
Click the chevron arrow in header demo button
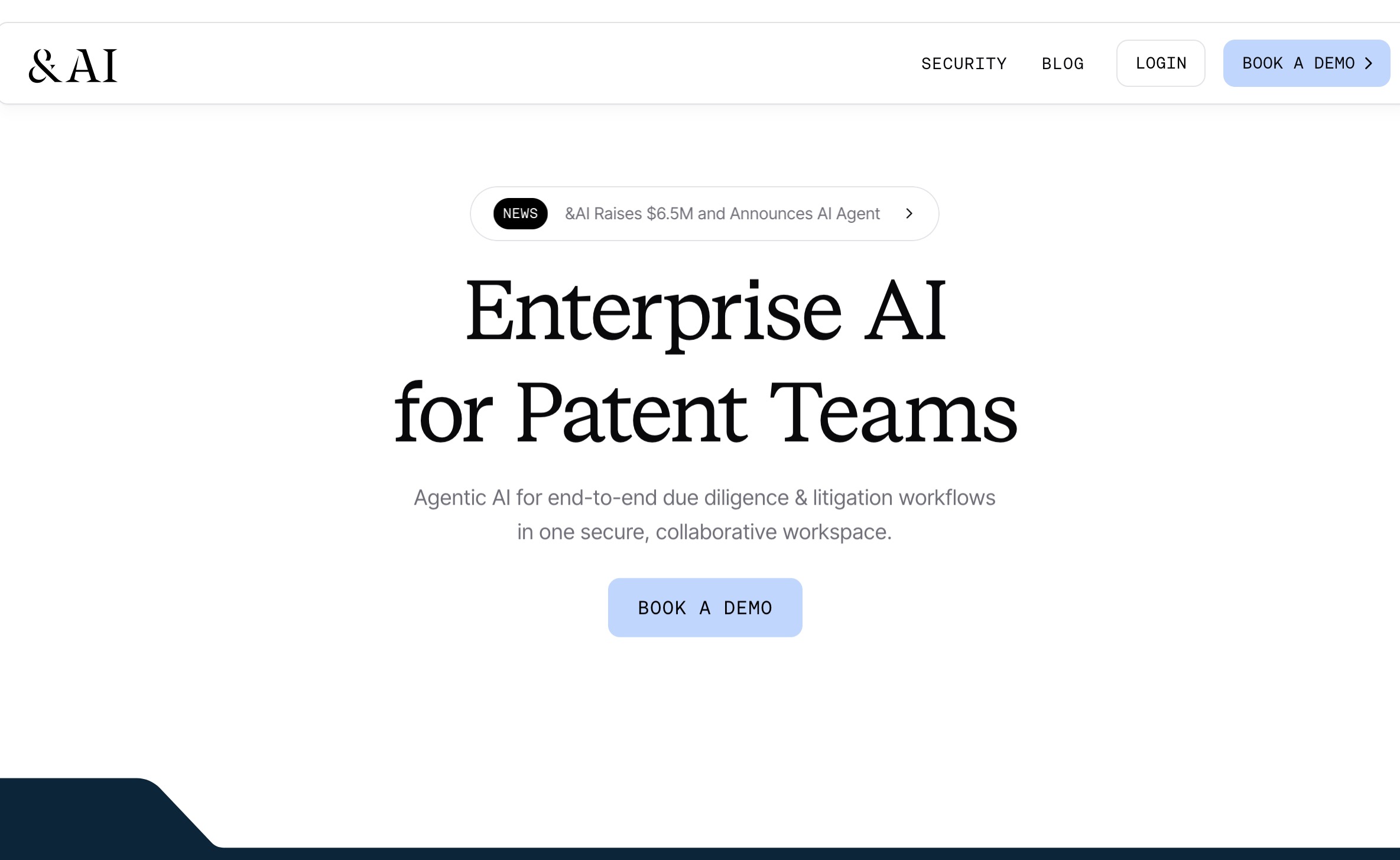1369,63
